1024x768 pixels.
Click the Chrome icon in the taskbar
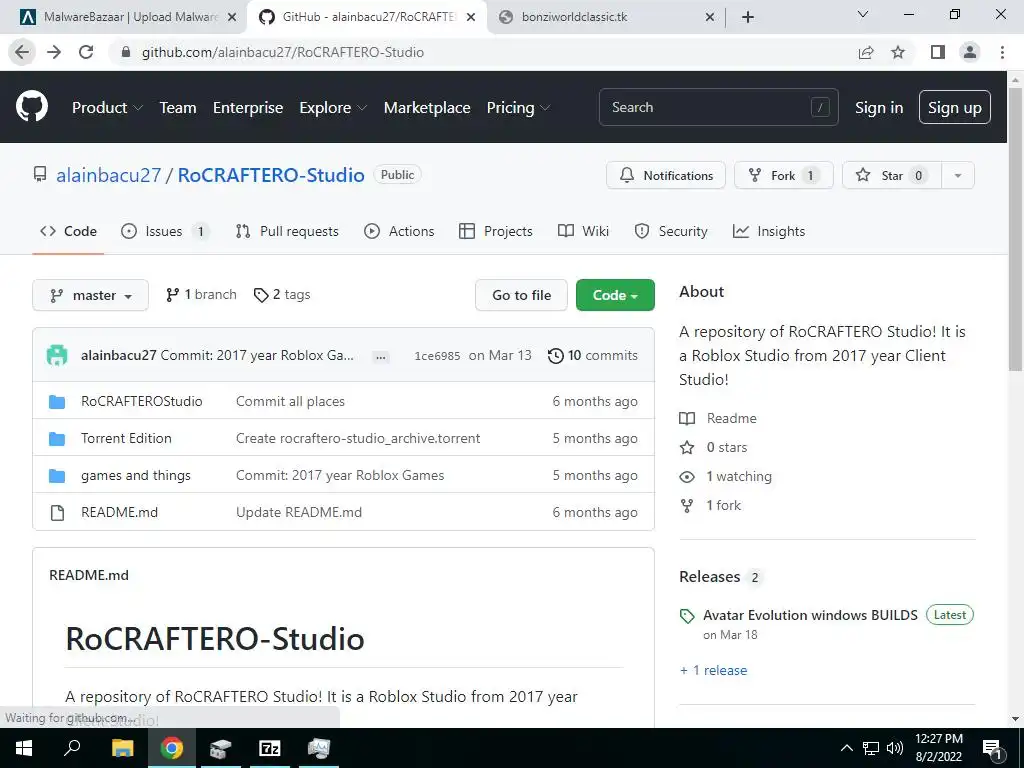172,748
